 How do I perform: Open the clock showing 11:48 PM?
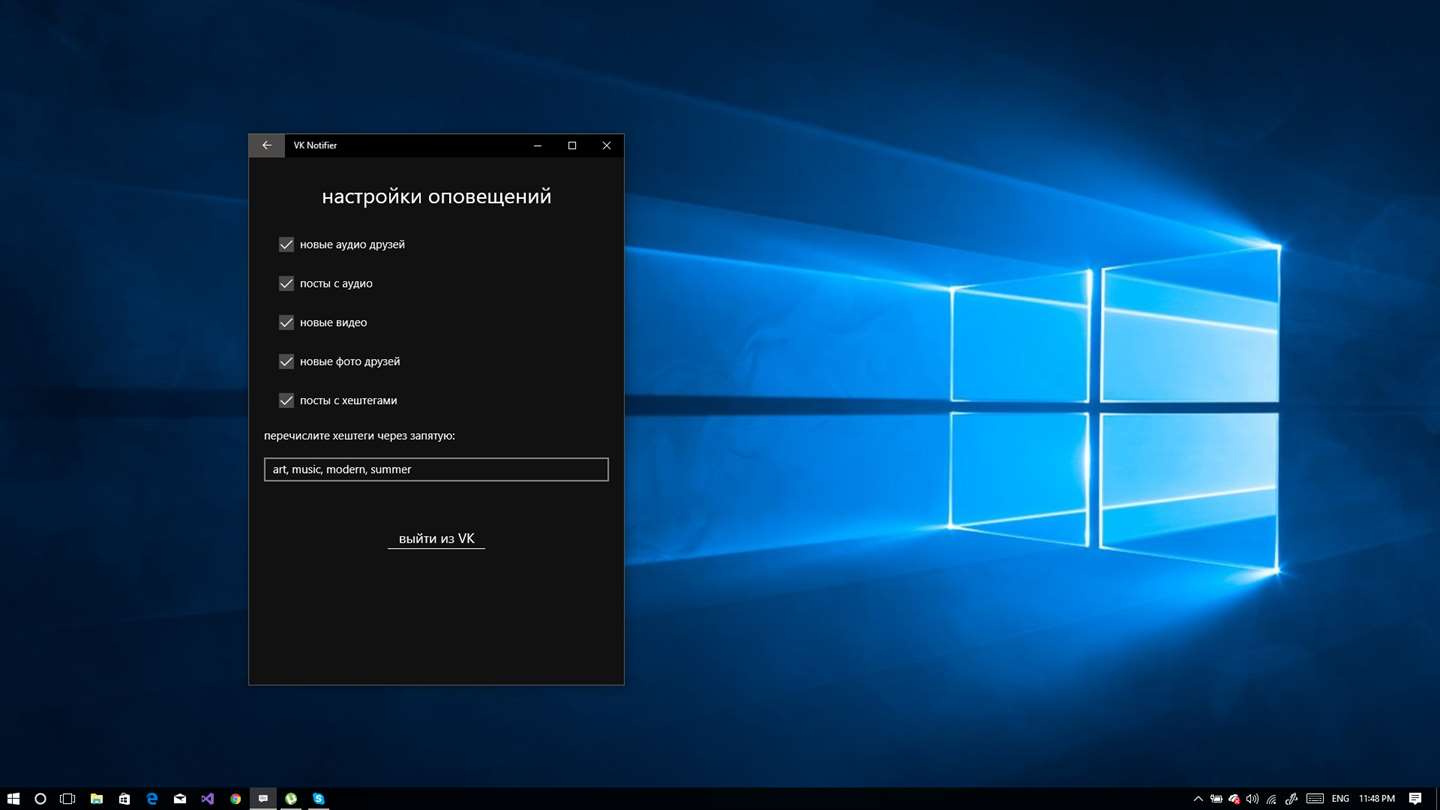(x=1377, y=799)
